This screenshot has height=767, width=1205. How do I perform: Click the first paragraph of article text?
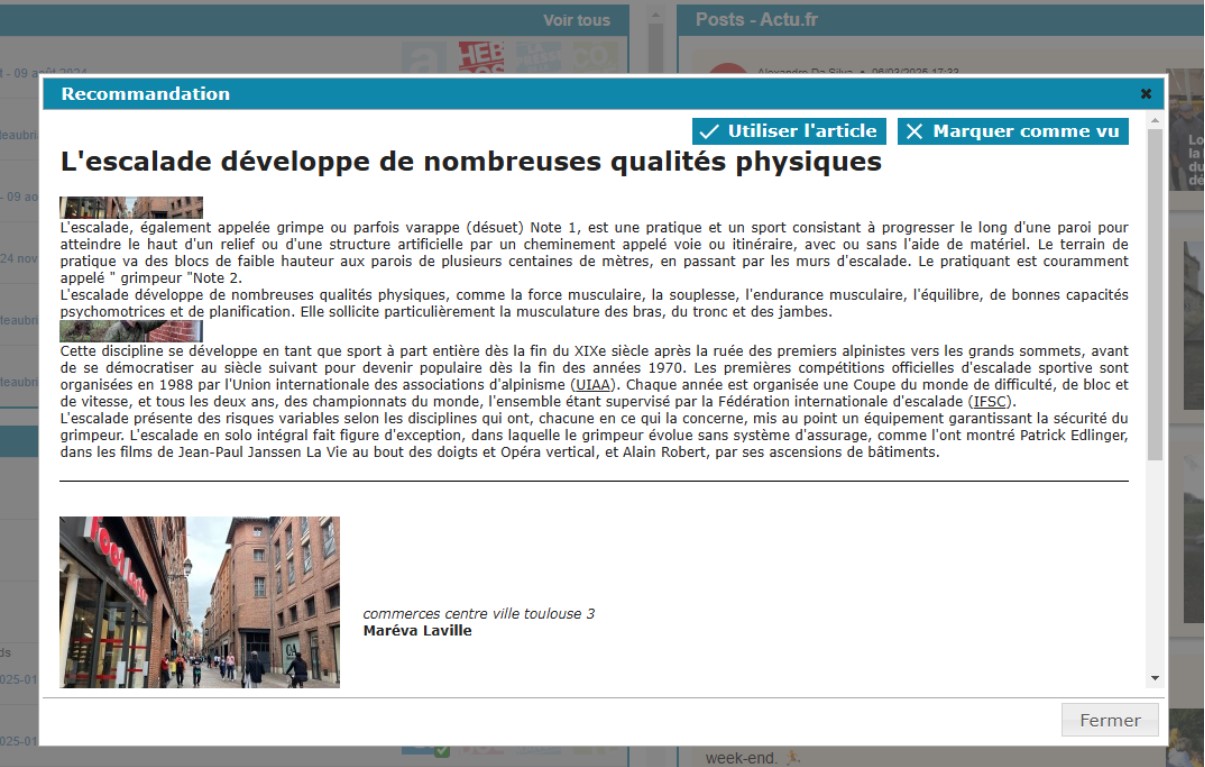(594, 253)
